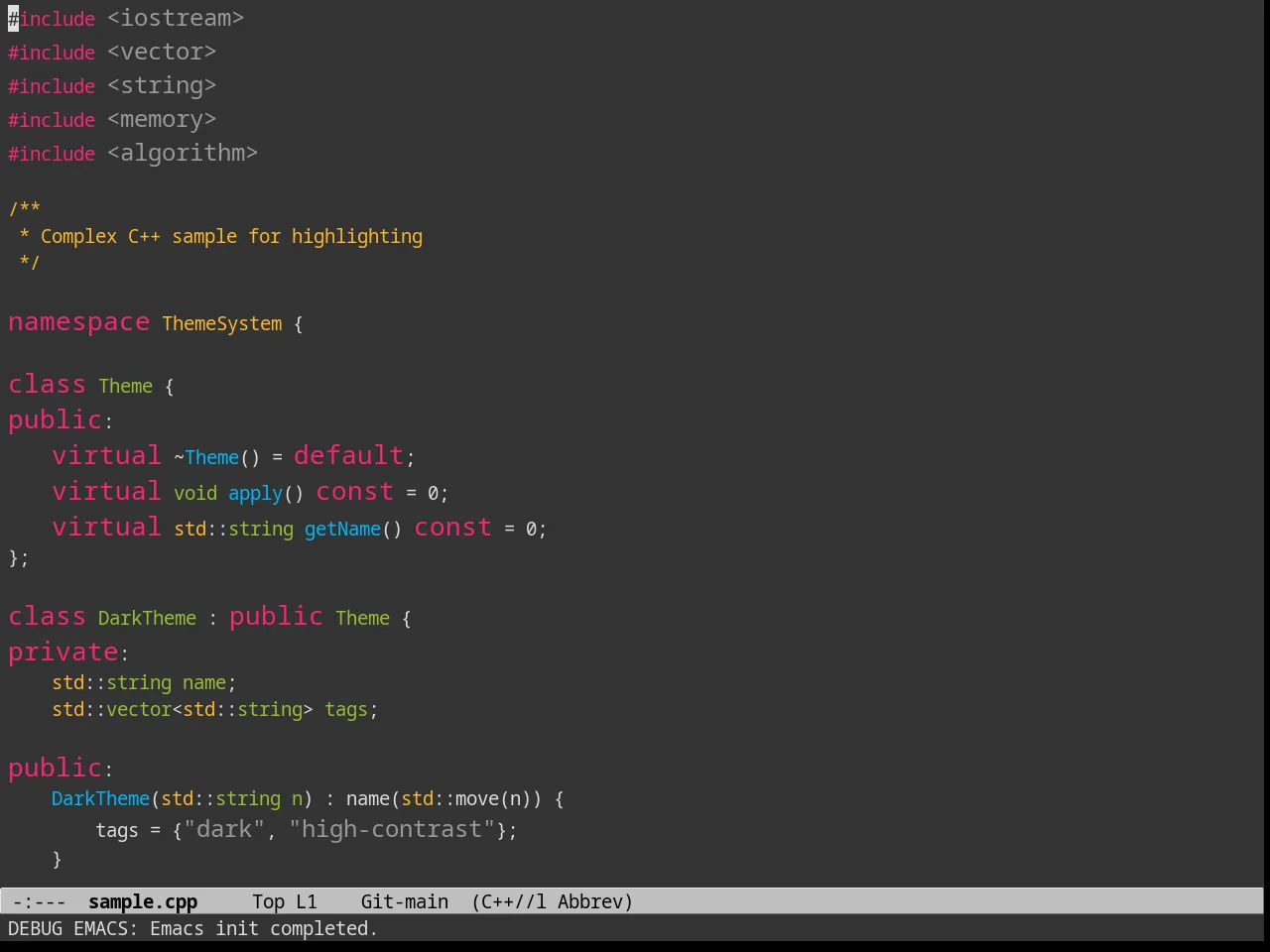Click the ThemeSystem namespace name
Viewport: 1270px width, 952px height.
[222, 323]
